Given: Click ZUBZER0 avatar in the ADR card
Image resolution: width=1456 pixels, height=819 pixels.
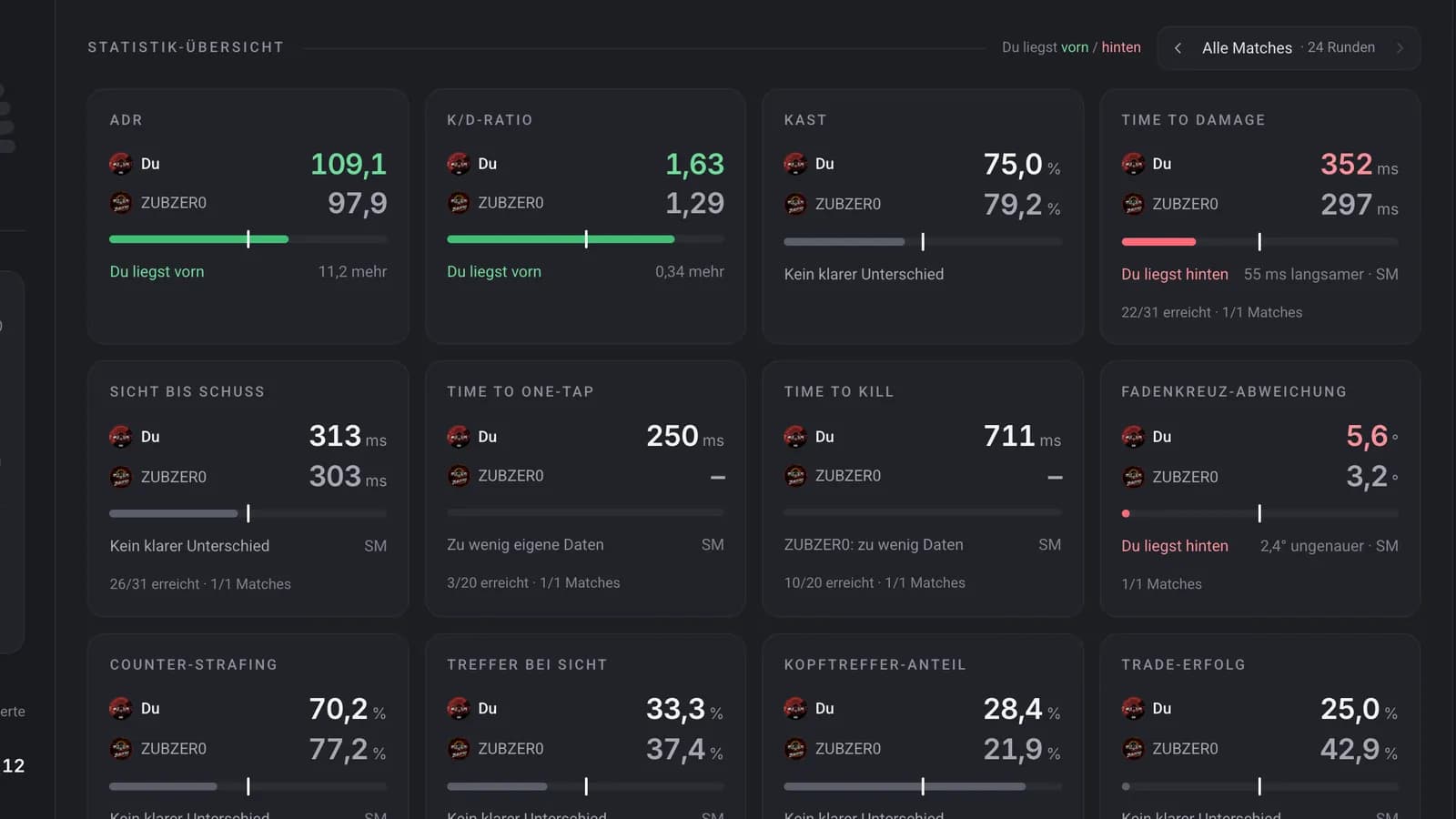Looking at the screenshot, I should [121, 203].
